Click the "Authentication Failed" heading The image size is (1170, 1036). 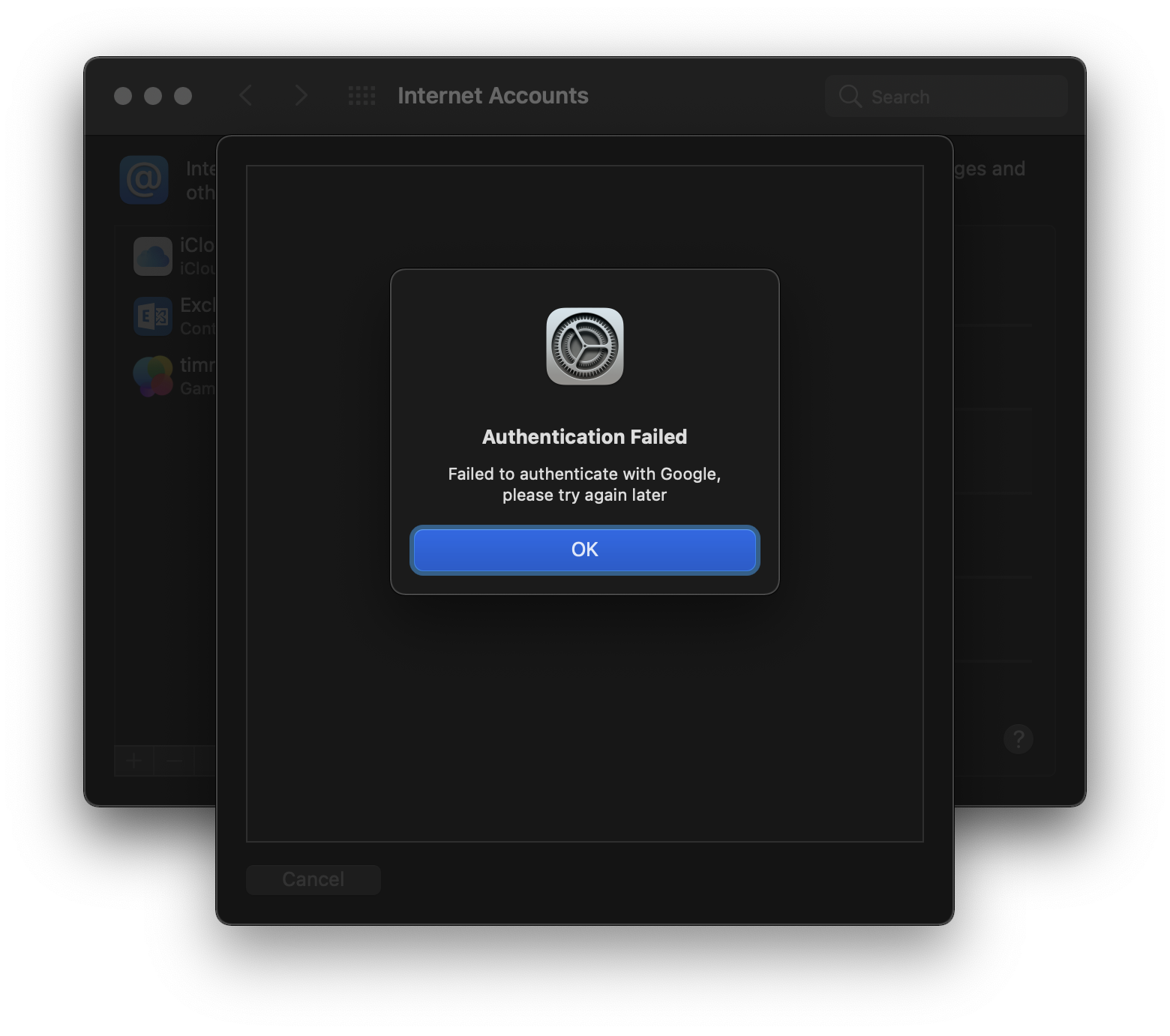[x=585, y=437]
